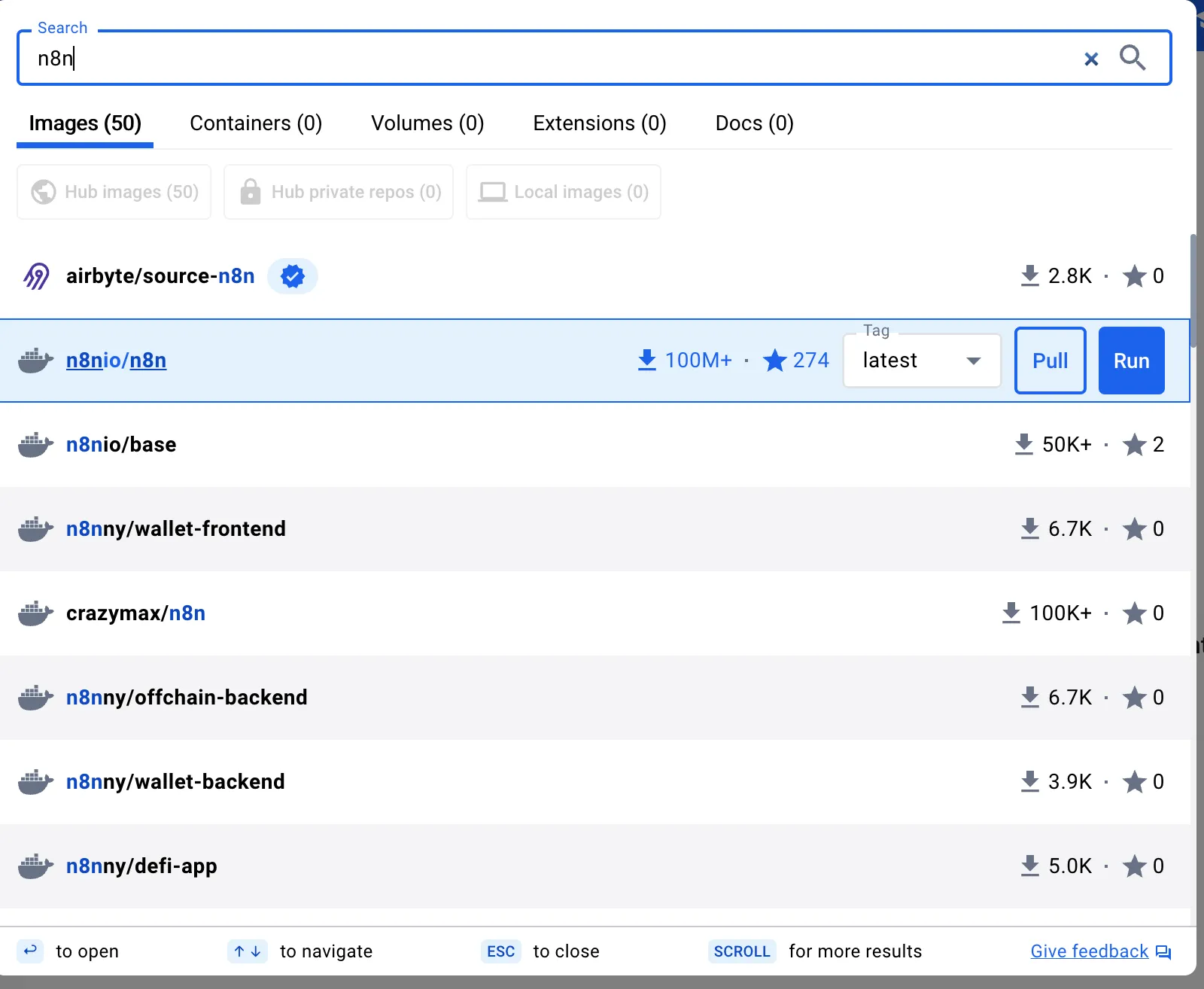Click the 100K+ download count for crazymax/n8n
The height and width of the screenshot is (989, 1204).
coord(1060,613)
